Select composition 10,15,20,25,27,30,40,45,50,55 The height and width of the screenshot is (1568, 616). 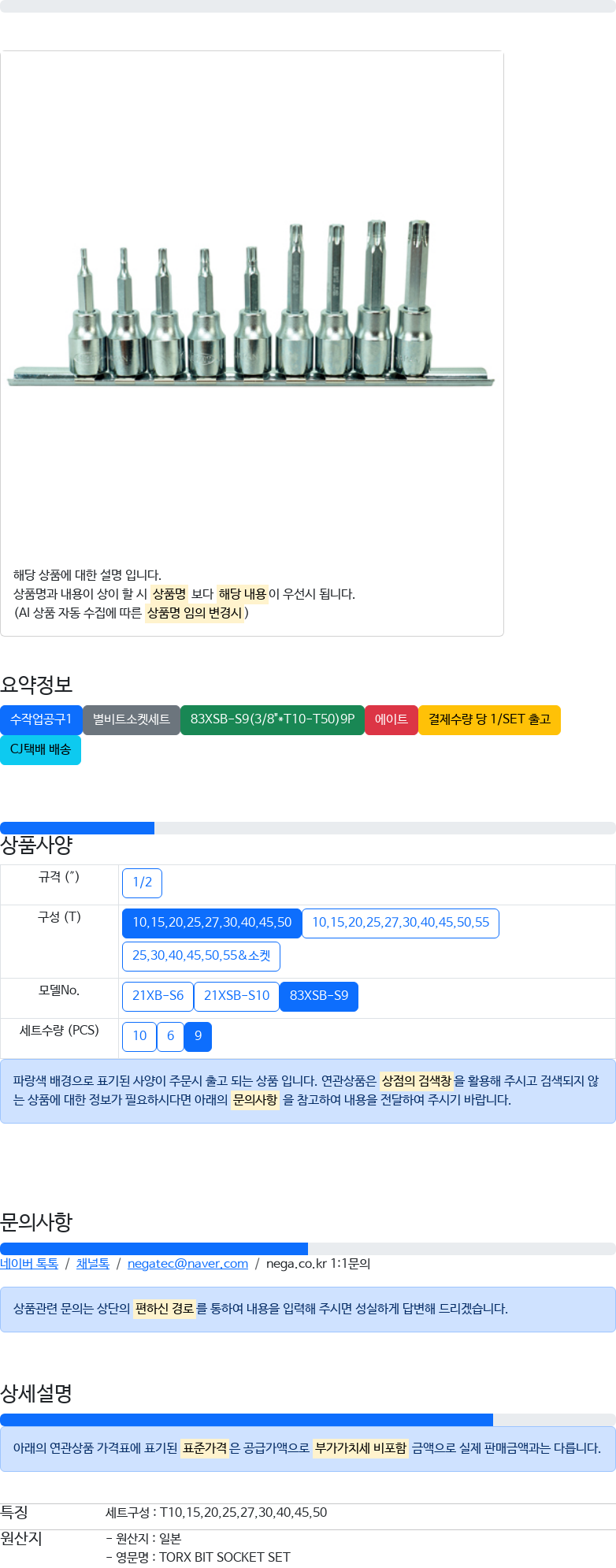(400, 923)
